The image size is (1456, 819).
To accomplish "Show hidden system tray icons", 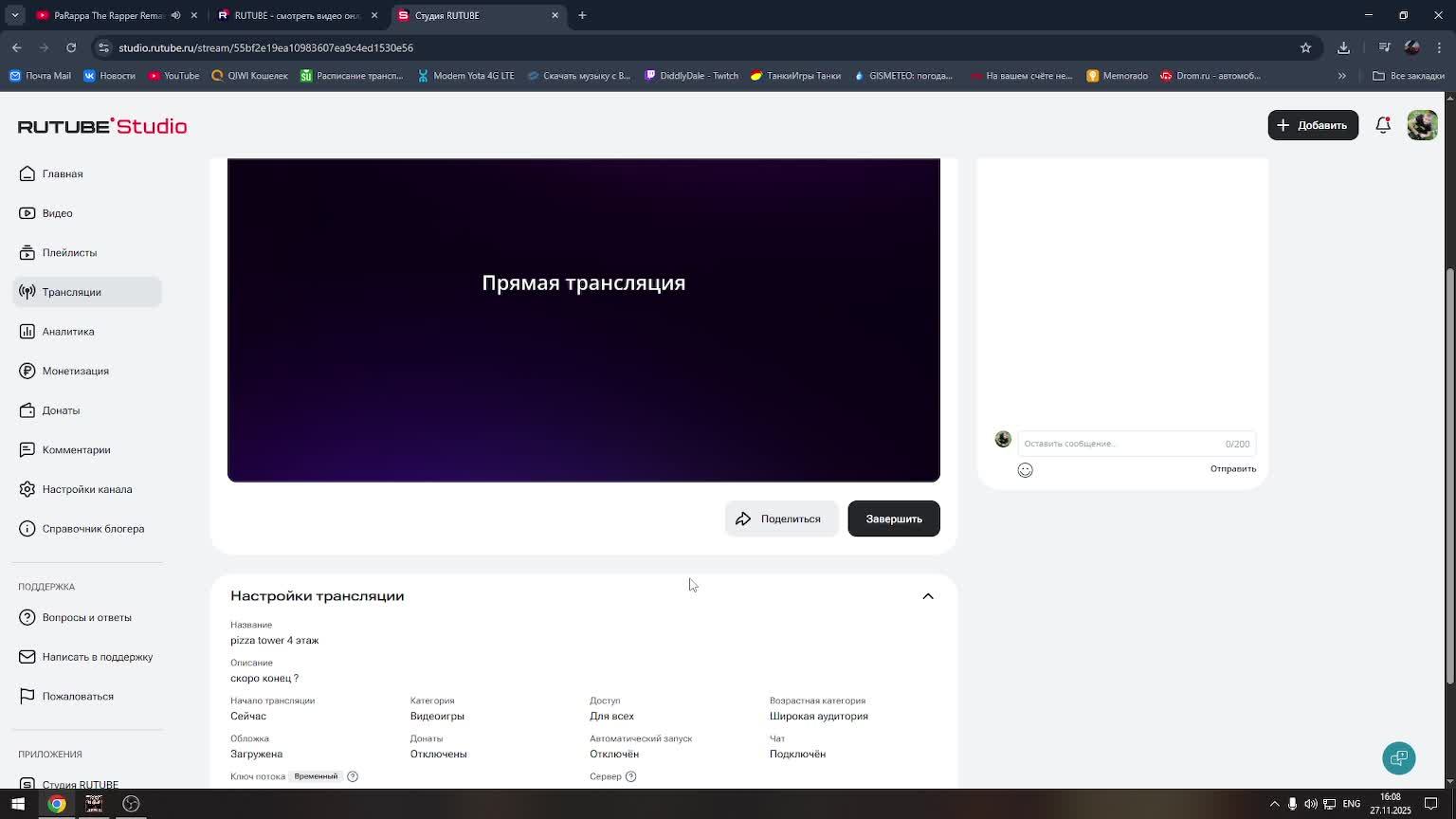I will [1274, 804].
